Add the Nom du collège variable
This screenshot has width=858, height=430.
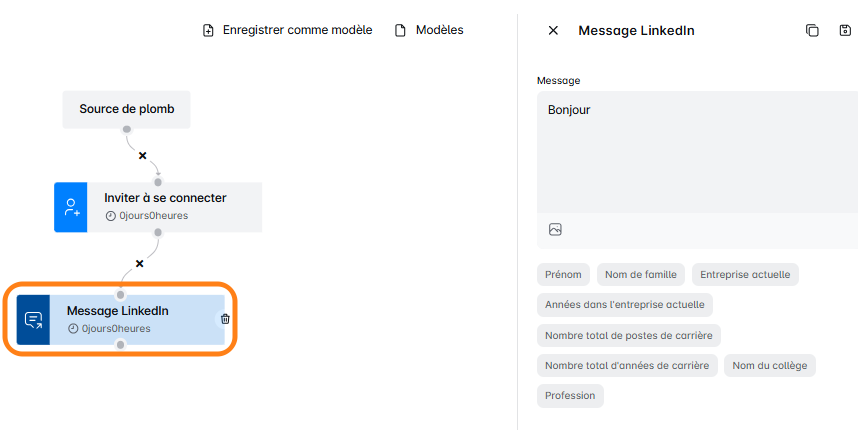coord(769,365)
